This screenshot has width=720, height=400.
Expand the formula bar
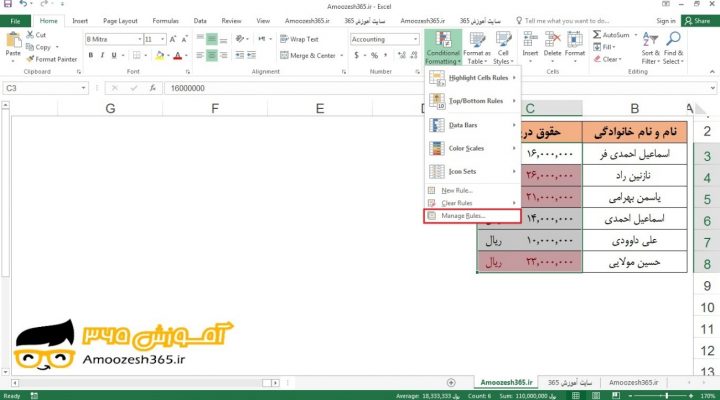click(x=713, y=88)
